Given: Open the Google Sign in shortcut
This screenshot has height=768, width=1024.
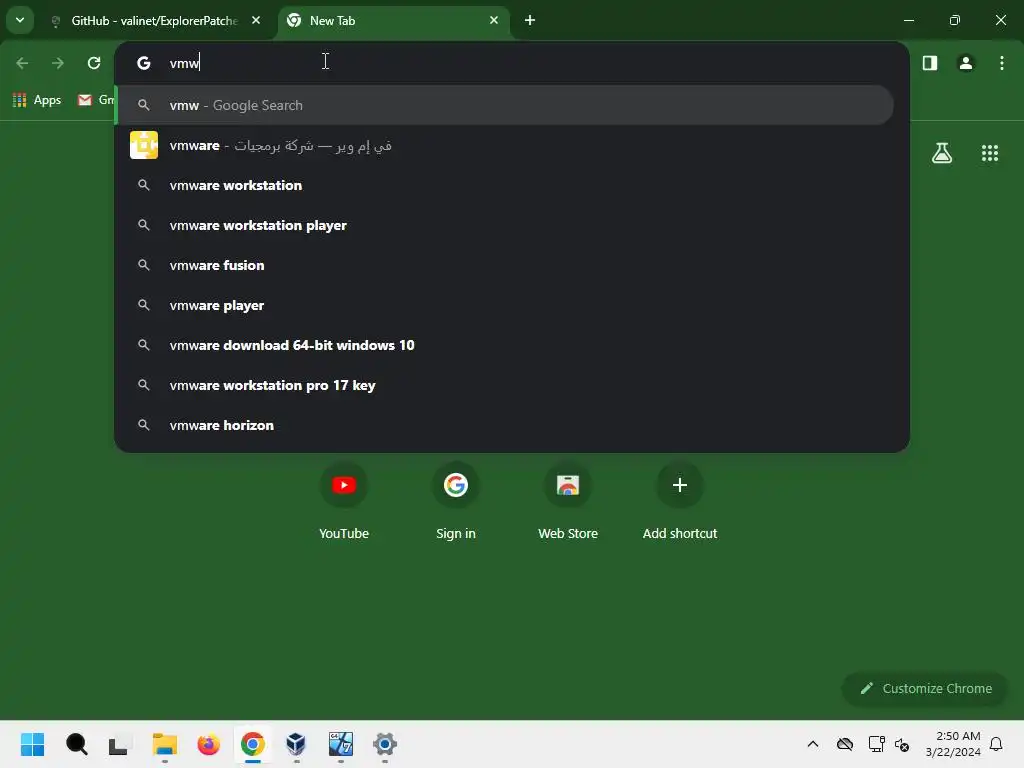Looking at the screenshot, I should (456, 502).
